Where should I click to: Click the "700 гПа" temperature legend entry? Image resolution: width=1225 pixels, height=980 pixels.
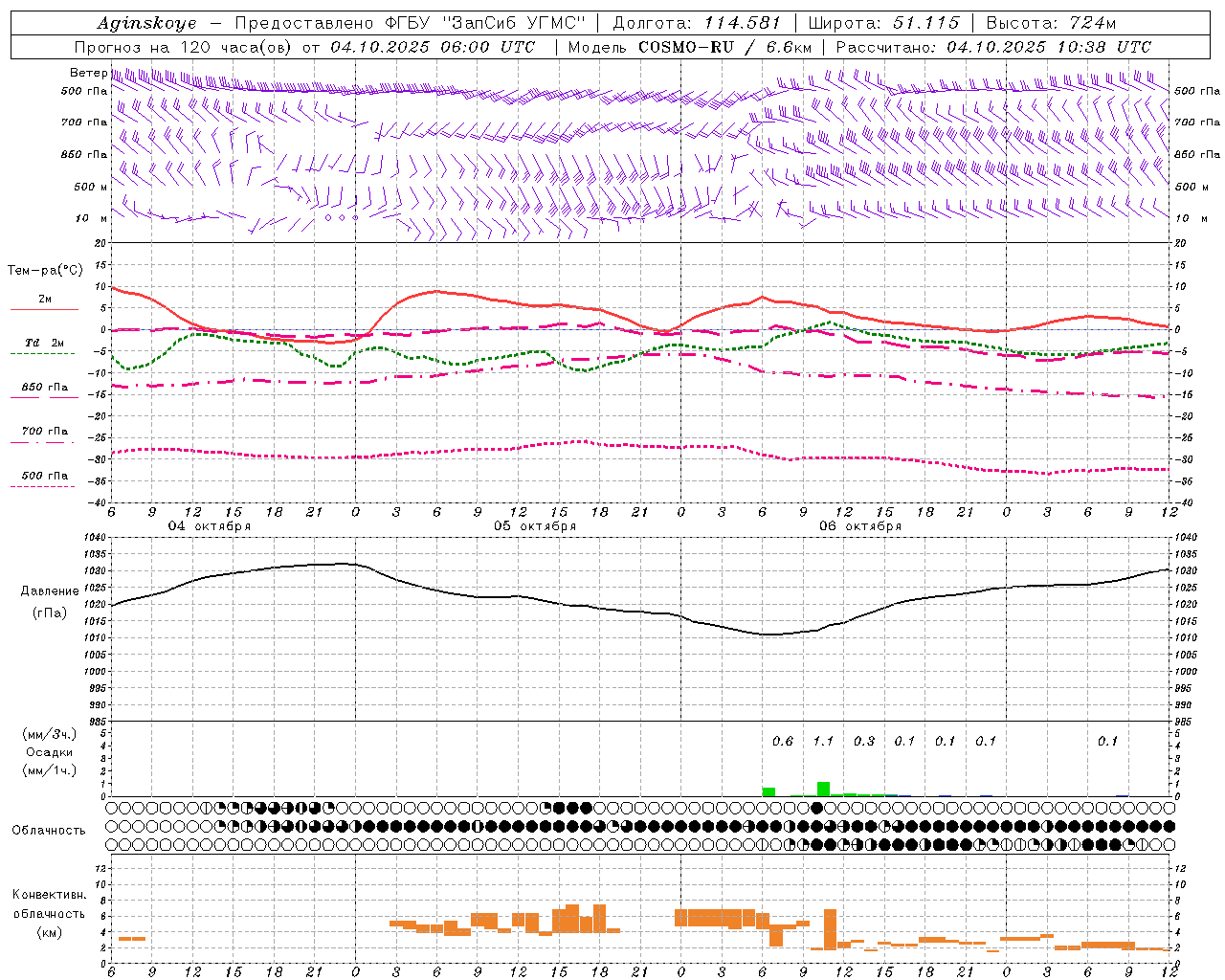45,432
